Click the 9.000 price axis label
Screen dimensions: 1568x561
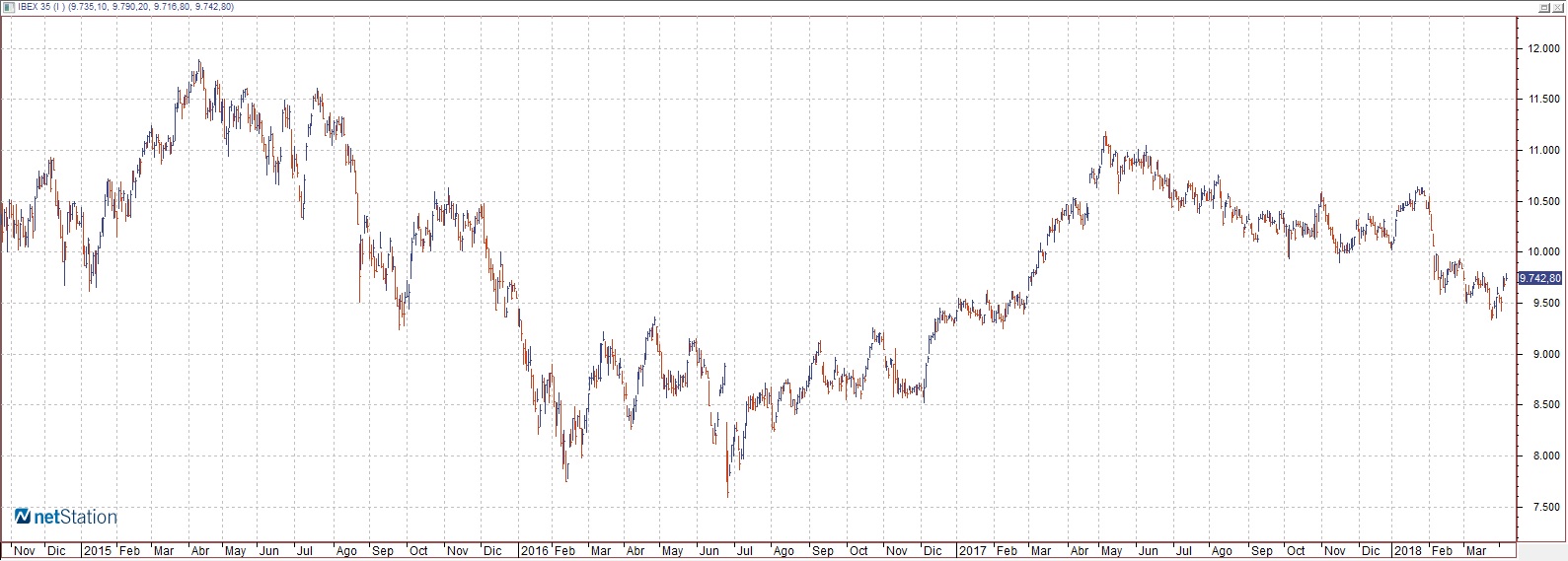(1545, 354)
